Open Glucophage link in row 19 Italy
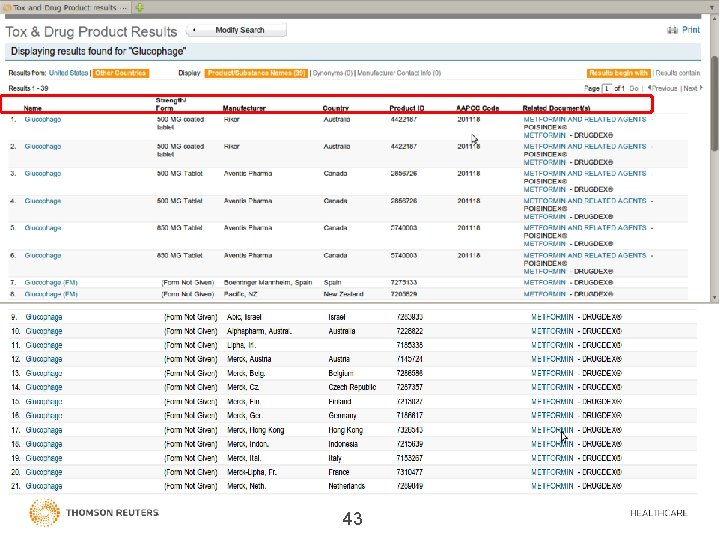 click(44, 459)
